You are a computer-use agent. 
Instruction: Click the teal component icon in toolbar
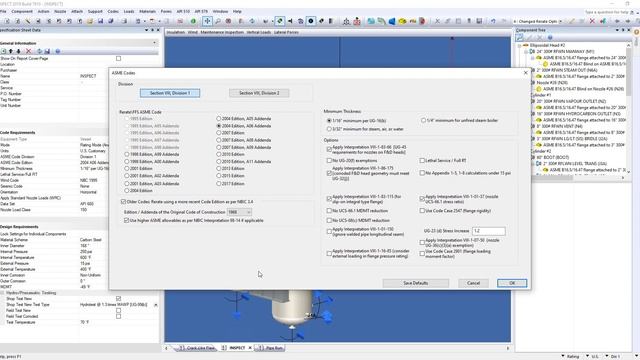pos(371,21)
